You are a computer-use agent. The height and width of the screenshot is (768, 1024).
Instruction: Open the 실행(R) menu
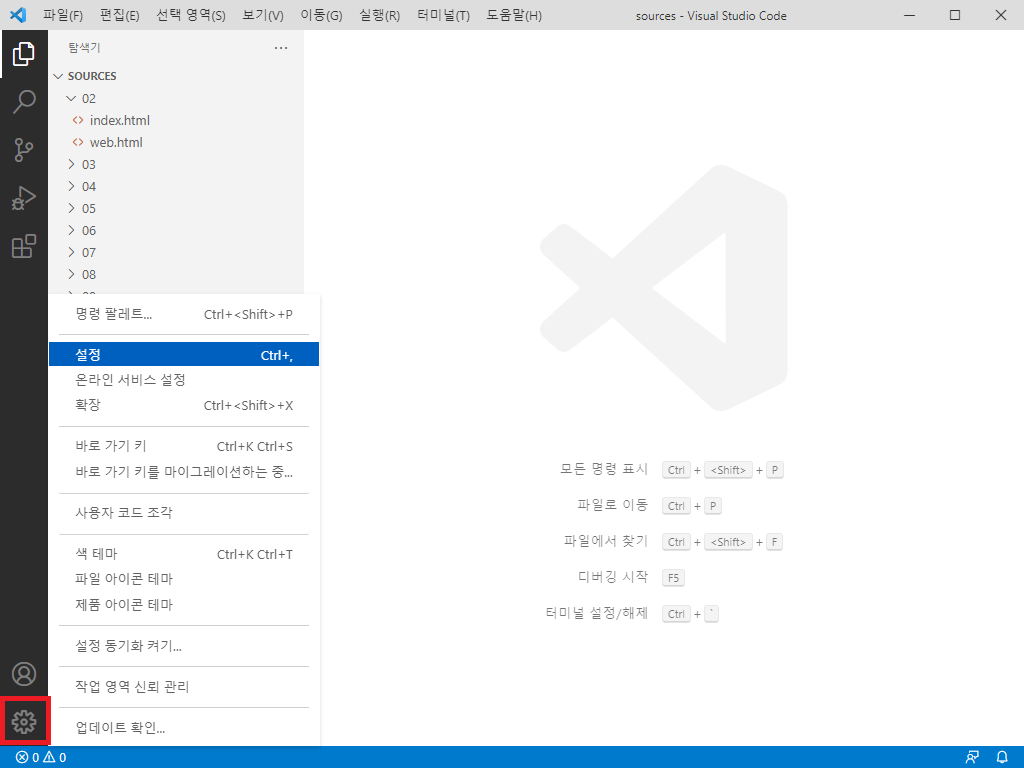point(379,15)
